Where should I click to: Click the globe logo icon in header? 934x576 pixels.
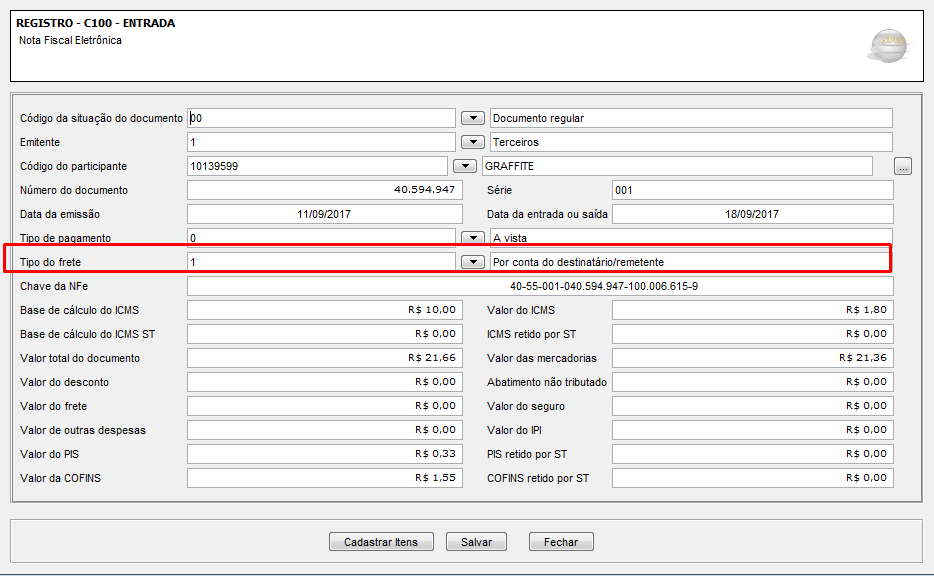pyautogui.click(x=887, y=44)
